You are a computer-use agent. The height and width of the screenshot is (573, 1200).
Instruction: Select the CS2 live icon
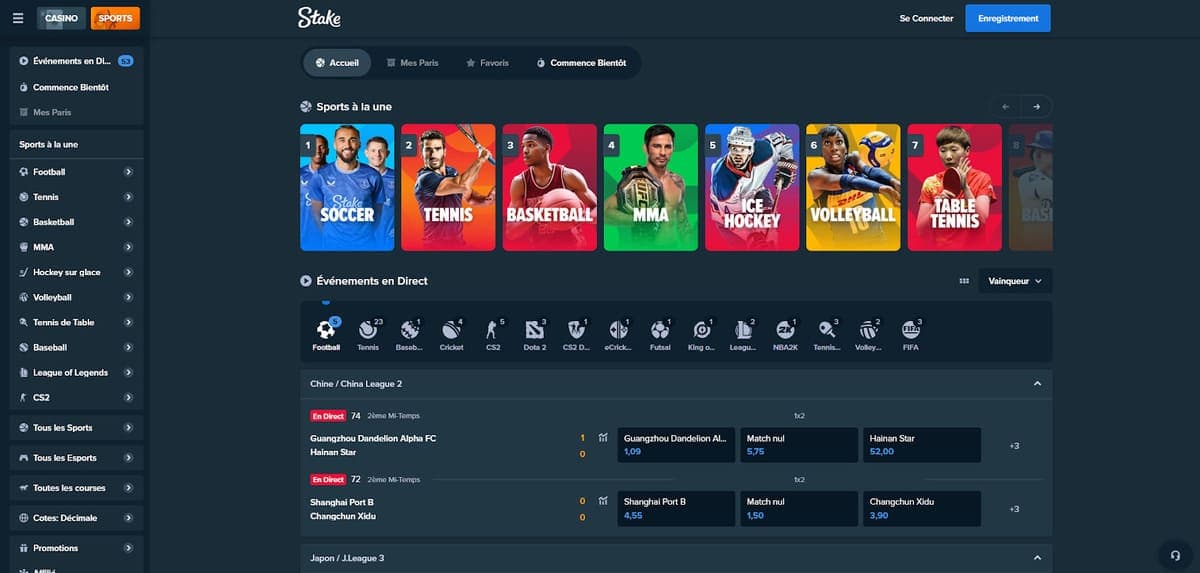(493, 334)
